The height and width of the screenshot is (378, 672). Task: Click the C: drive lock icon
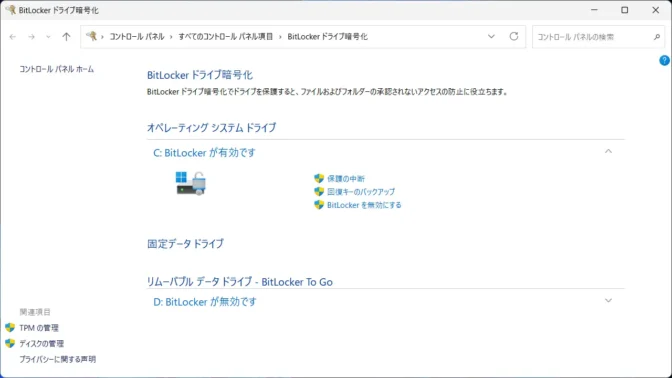(x=191, y=183)
